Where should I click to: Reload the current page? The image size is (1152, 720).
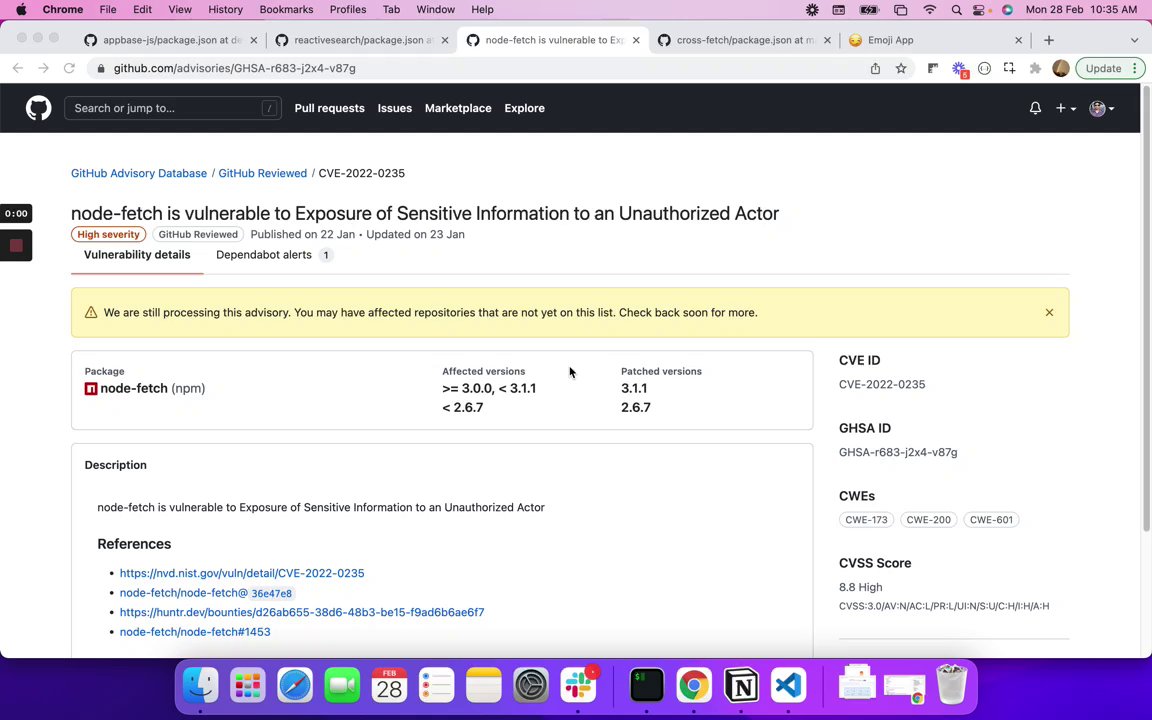click(x=69, y=68)
